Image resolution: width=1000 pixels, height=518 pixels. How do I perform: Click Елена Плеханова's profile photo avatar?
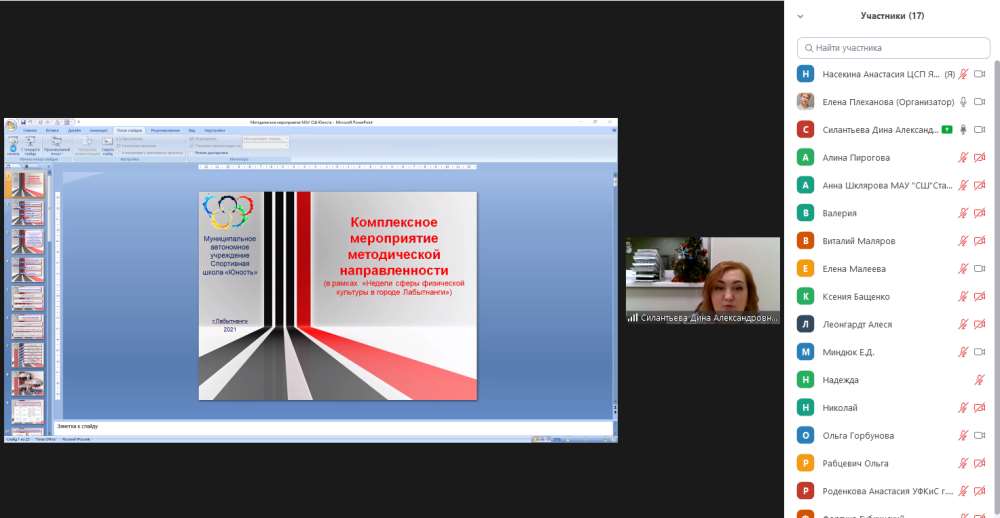(x=805, y=101)
